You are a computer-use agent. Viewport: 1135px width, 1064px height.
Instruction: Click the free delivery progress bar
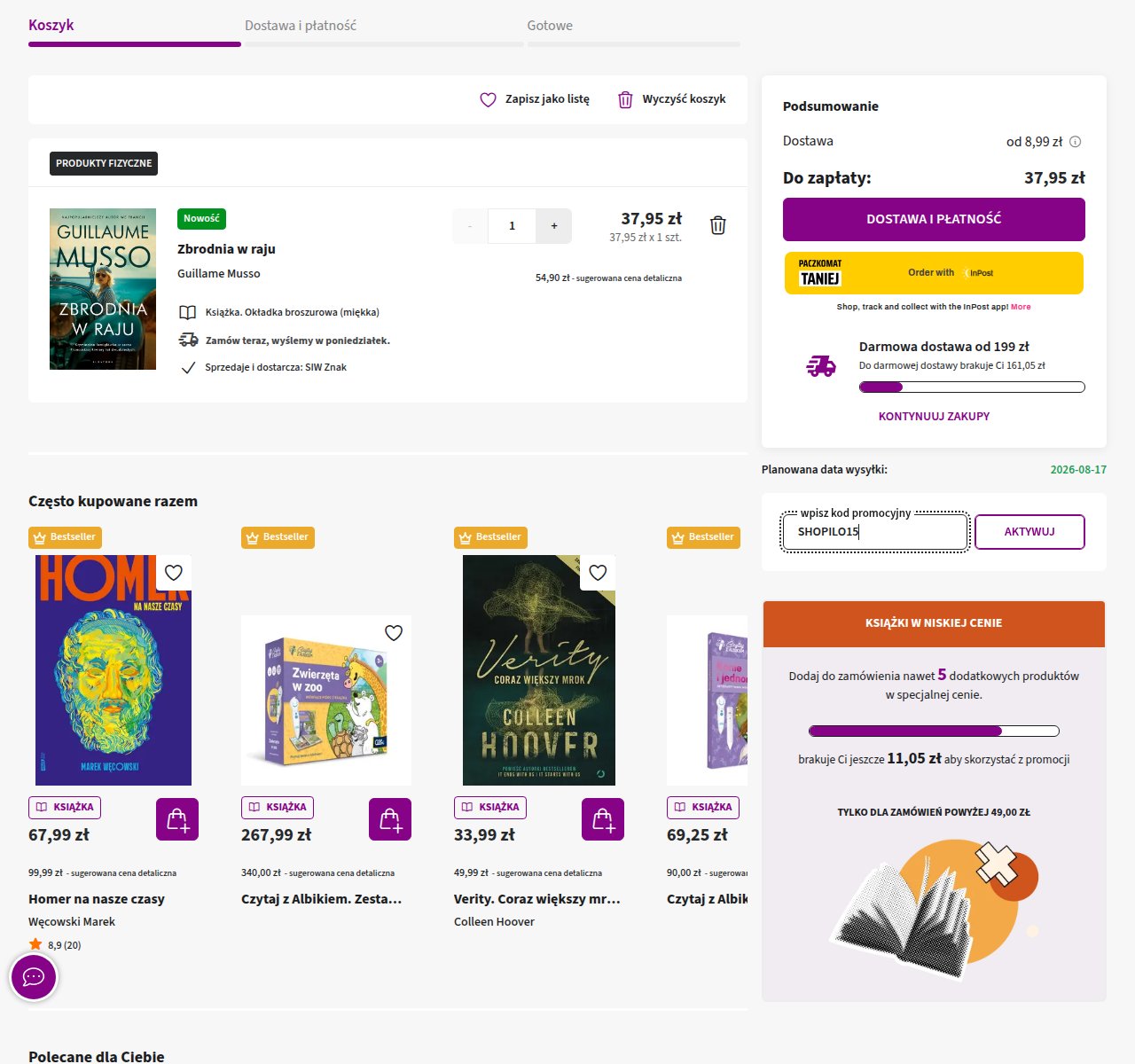point(972,387)
